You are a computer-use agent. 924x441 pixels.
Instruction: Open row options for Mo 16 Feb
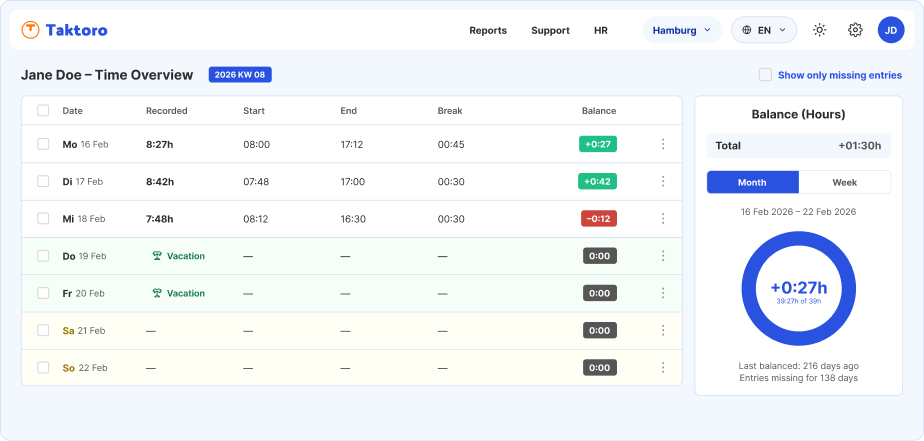pyautogui.click(x=663, y=144)
